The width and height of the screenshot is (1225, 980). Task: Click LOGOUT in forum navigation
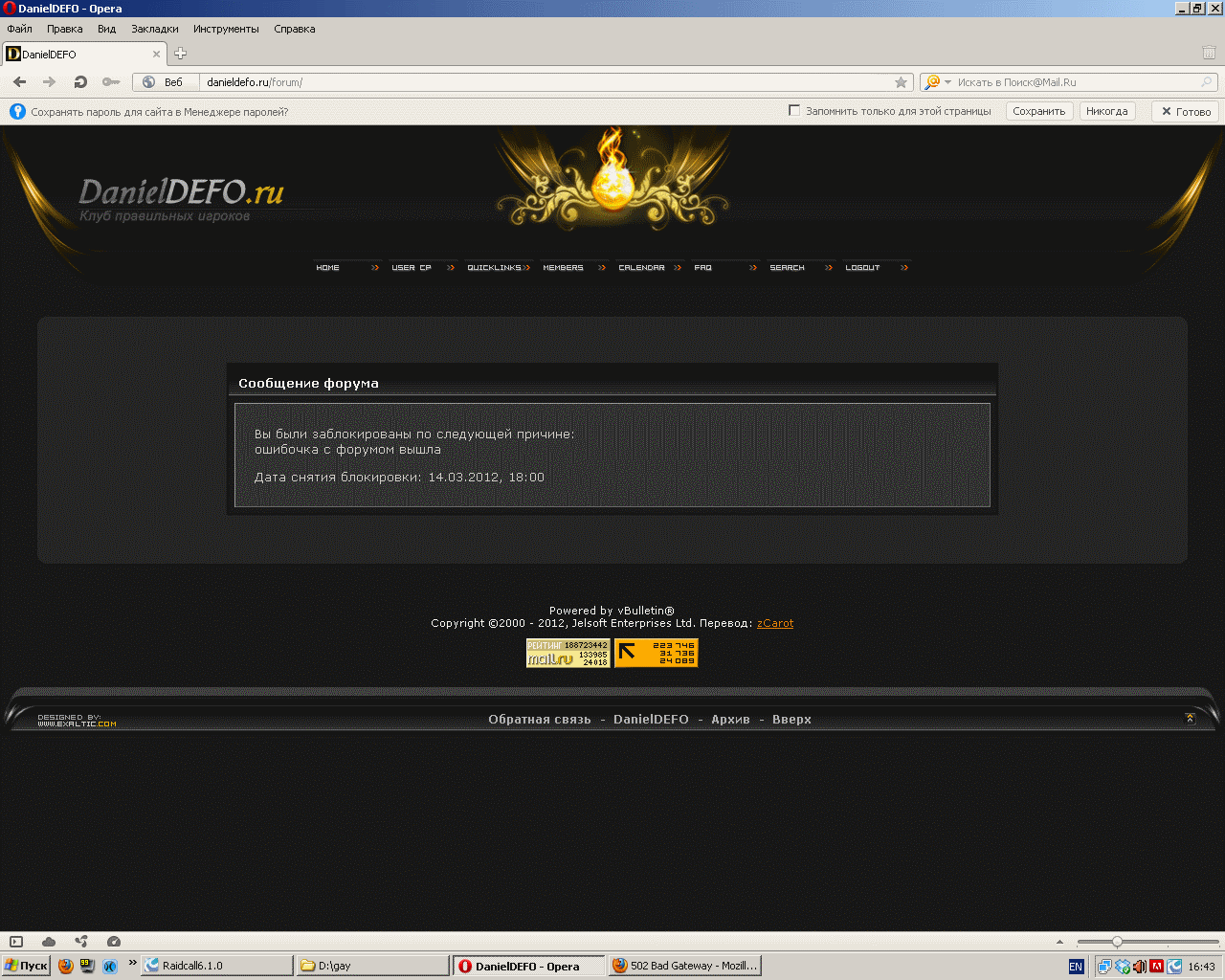[877, 267]
